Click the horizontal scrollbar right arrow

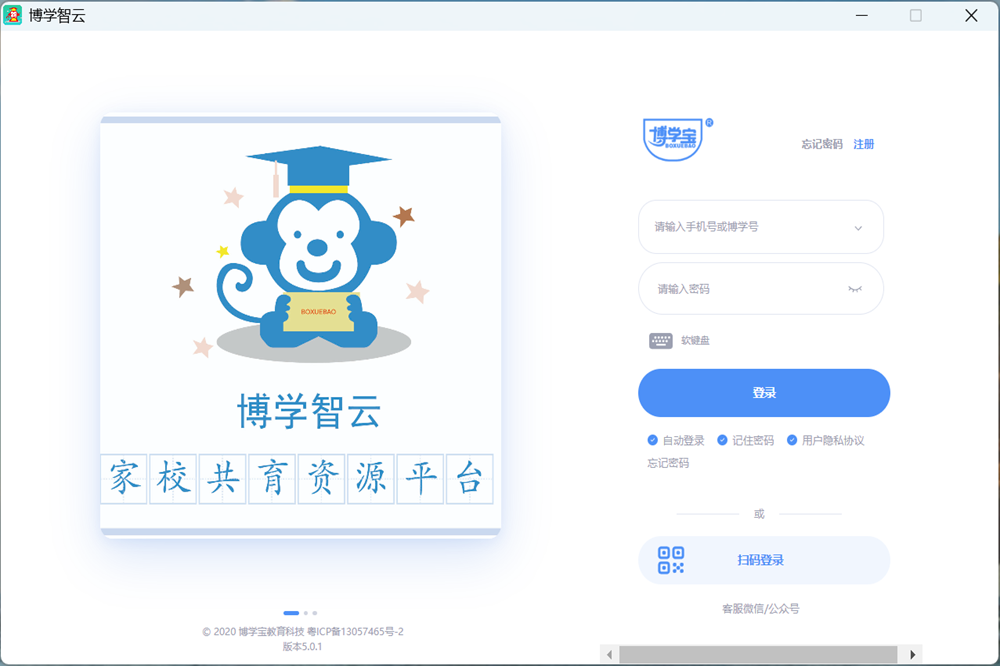tap(913, 654)
